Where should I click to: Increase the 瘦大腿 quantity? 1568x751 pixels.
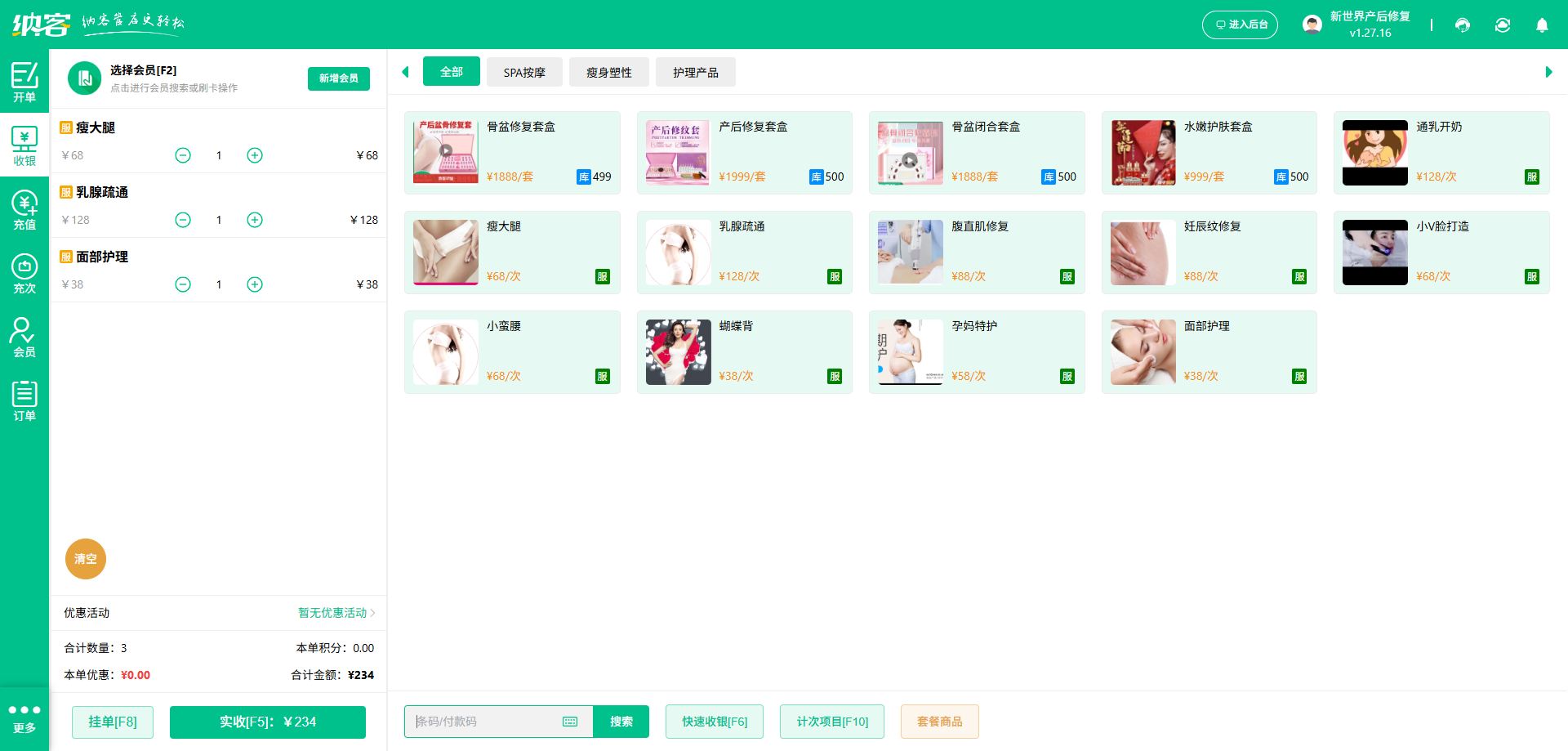click(x=254, y=154)
